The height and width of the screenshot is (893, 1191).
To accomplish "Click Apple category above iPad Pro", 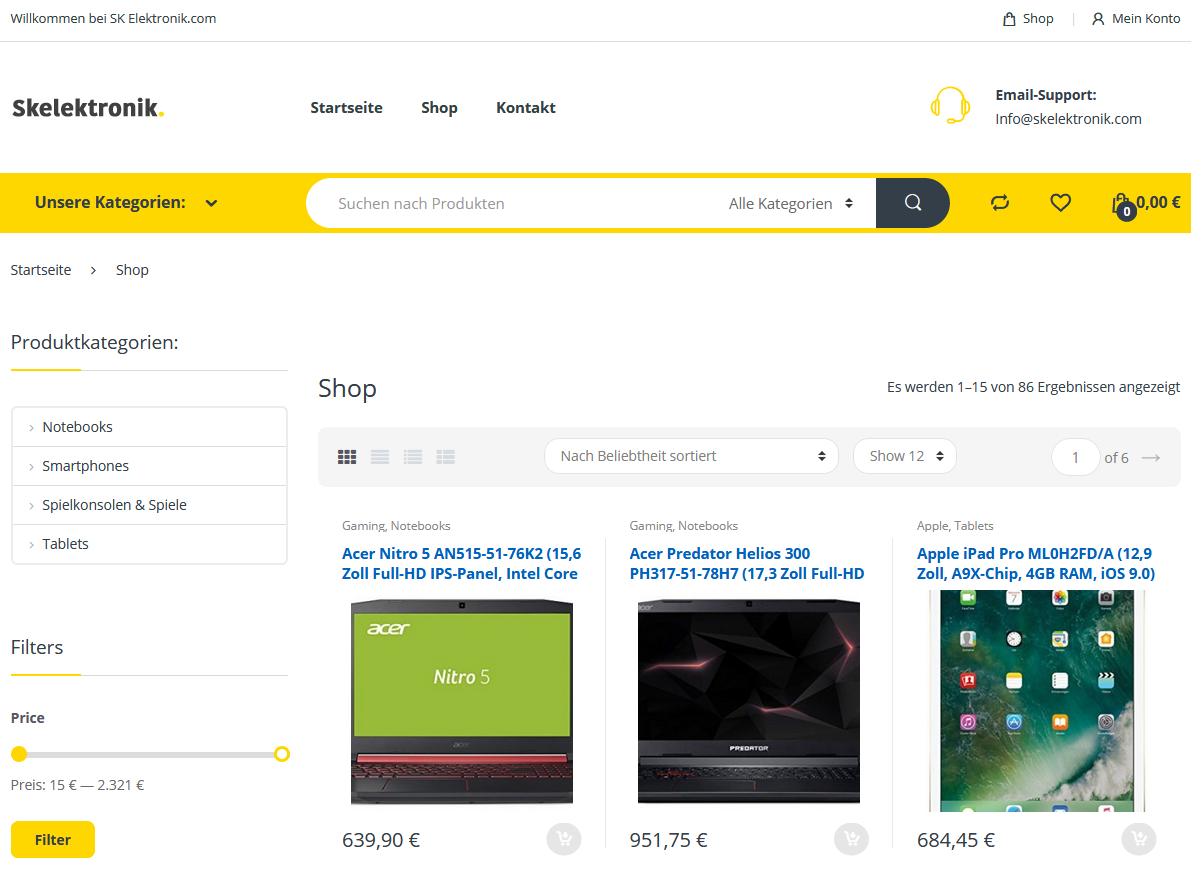I will tap(932, 525).
